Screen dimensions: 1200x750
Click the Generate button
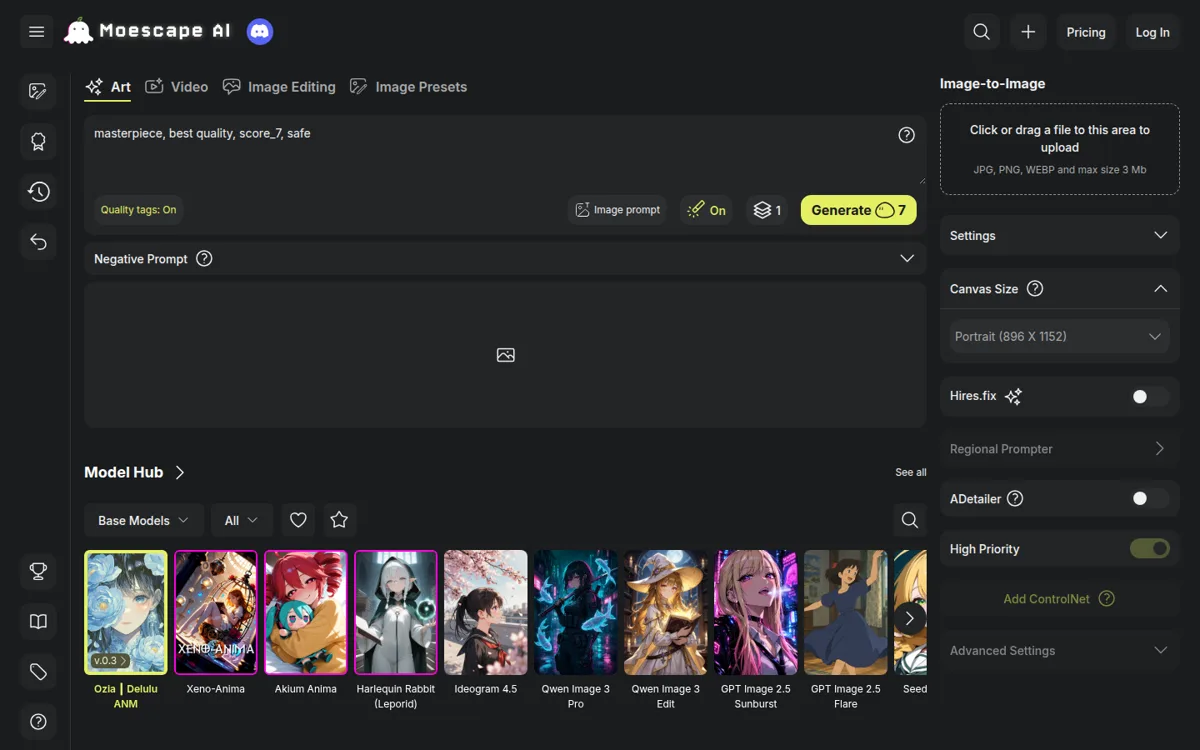[x=858, y=210]
